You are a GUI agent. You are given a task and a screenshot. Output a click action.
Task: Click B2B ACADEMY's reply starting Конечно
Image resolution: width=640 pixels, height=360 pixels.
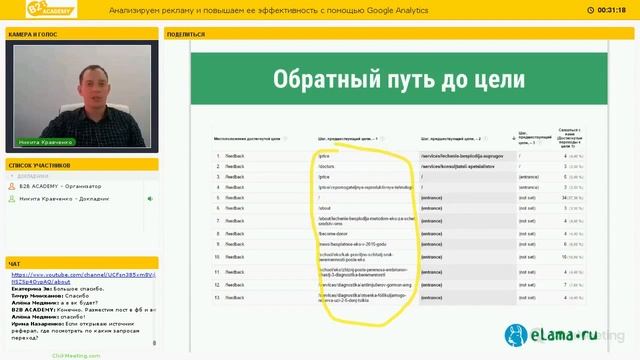(83, 310)
